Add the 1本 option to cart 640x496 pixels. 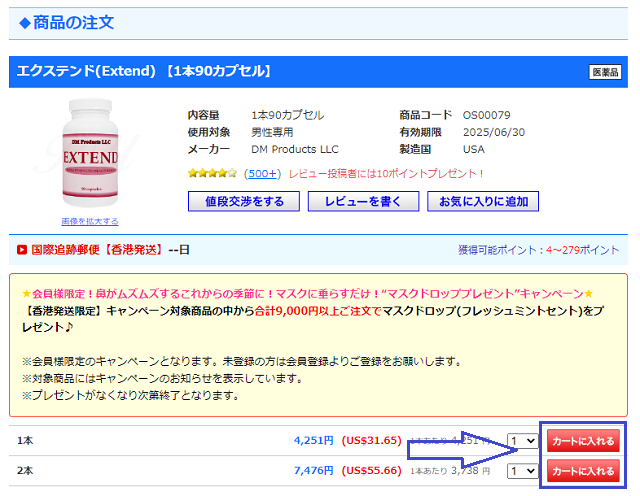coord(583,440)
